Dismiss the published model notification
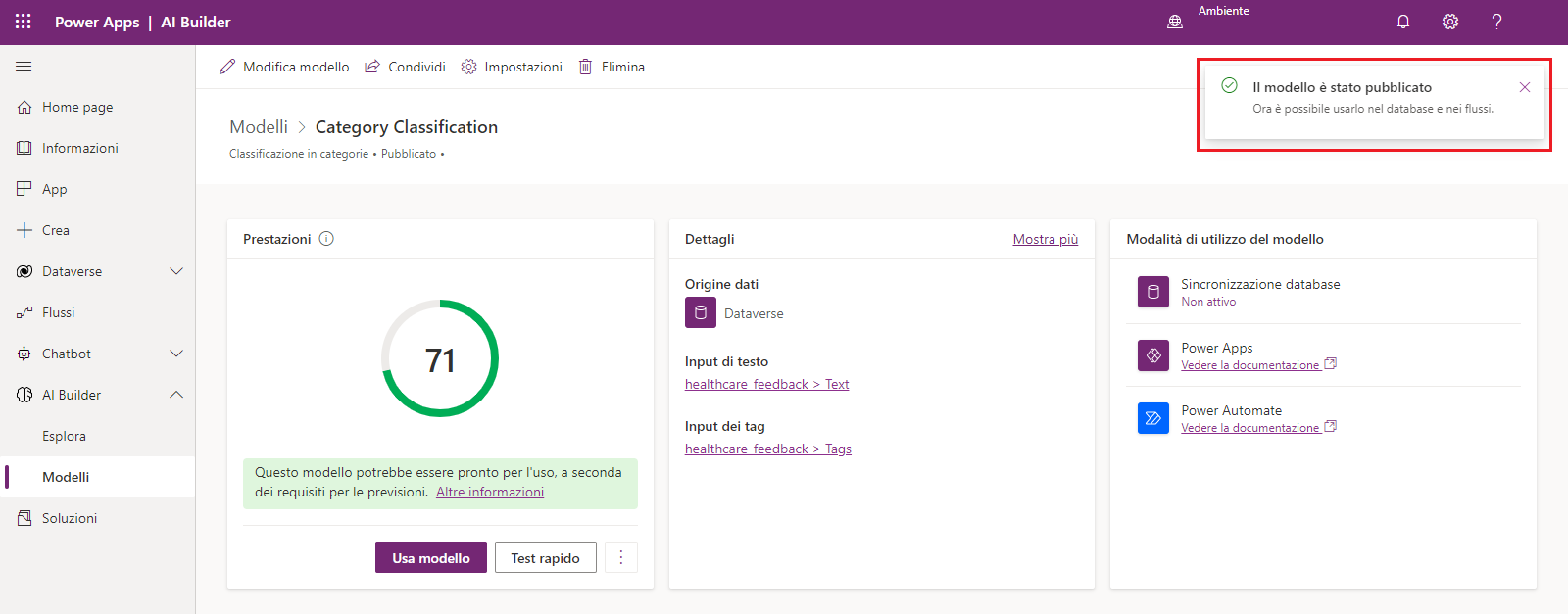Screen dimensions: 1568x614 pyautogui.click(x=1525, y=87)
